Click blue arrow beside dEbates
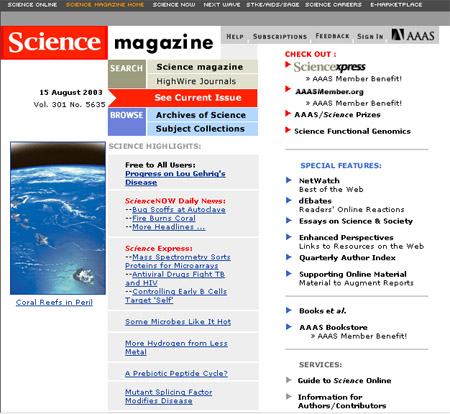 point(289,200)
